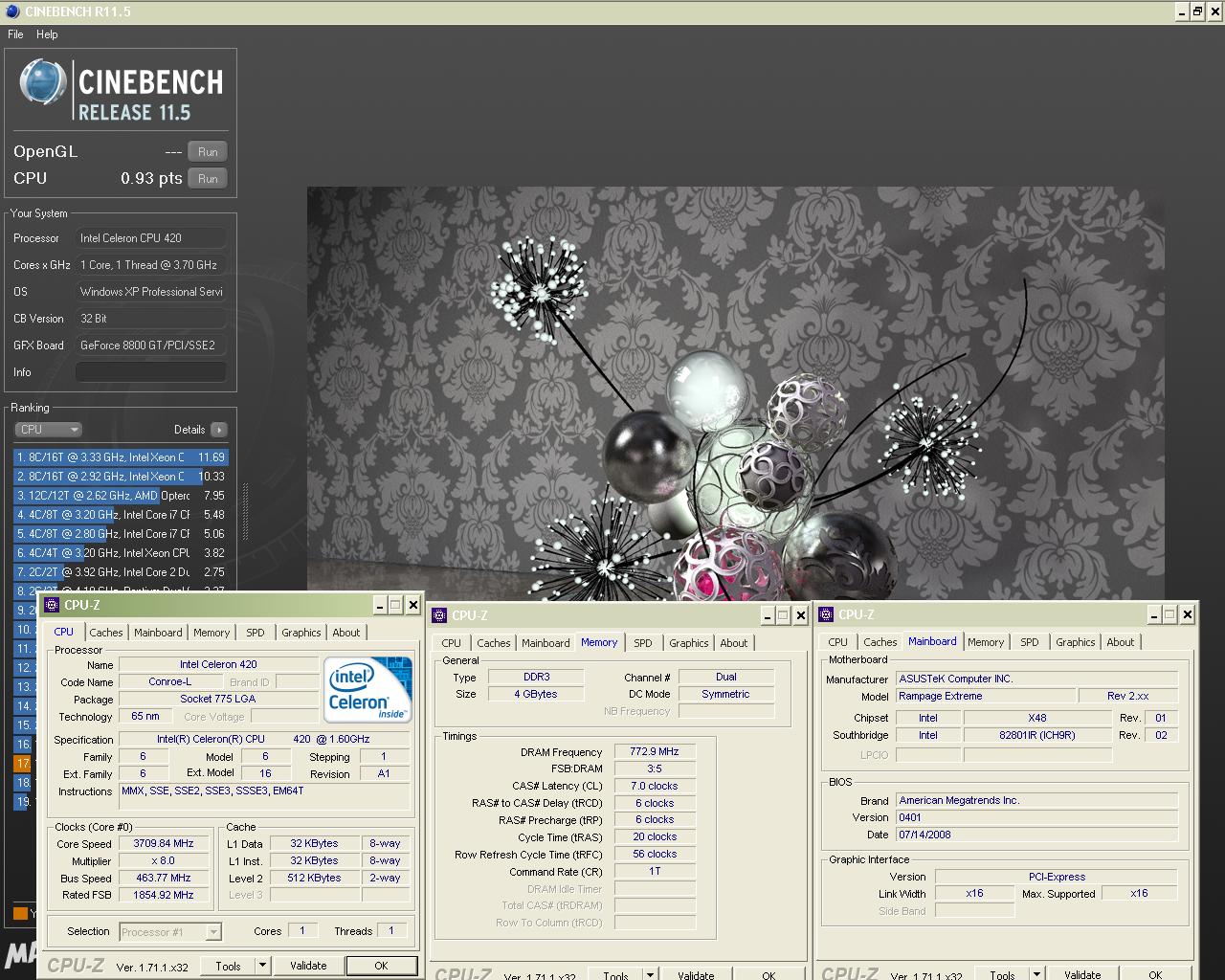
Task: Expand ranking Details arrow button
Action: (x=219, y=430)
